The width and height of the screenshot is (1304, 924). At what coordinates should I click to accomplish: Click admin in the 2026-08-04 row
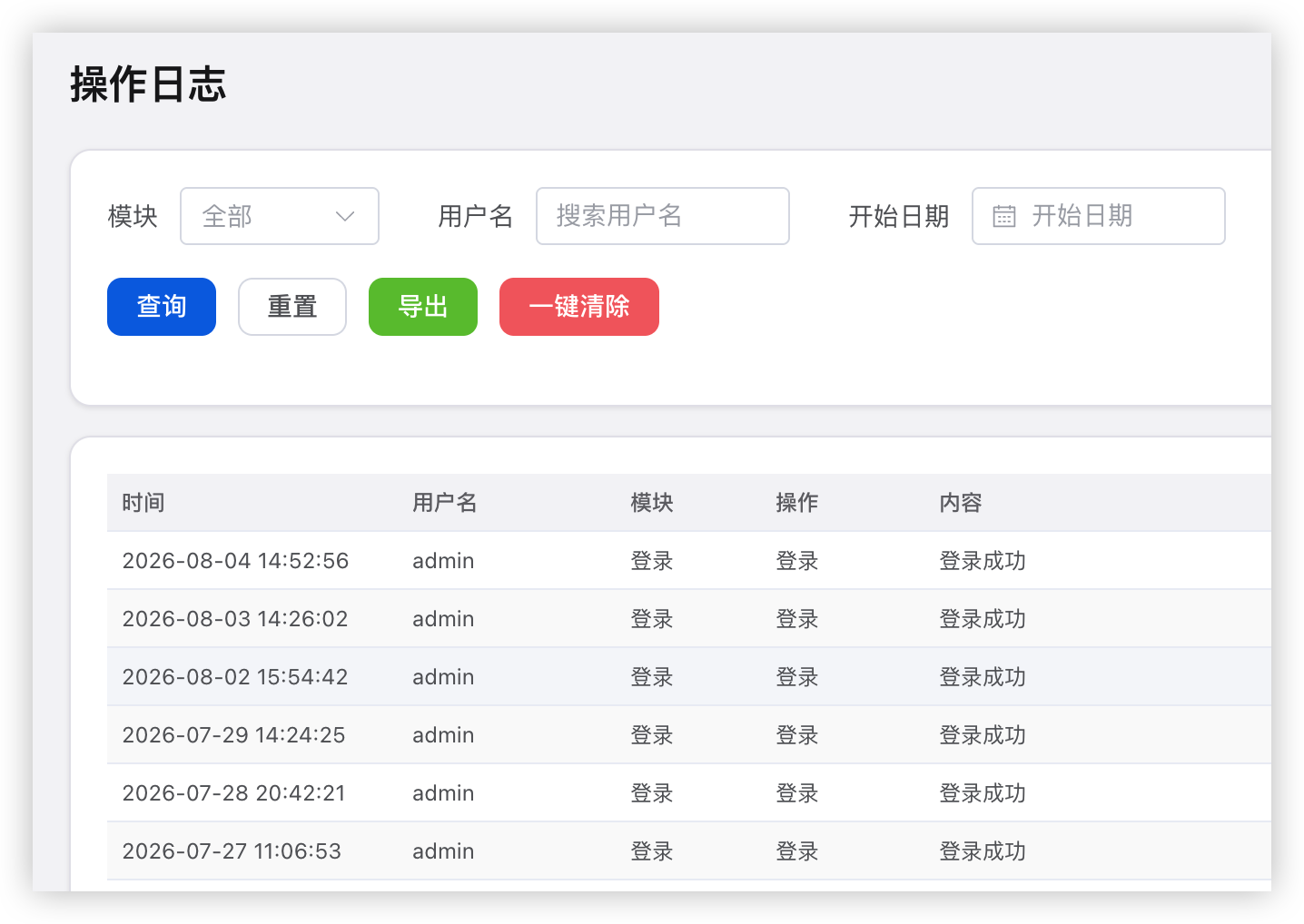point(443,561)
